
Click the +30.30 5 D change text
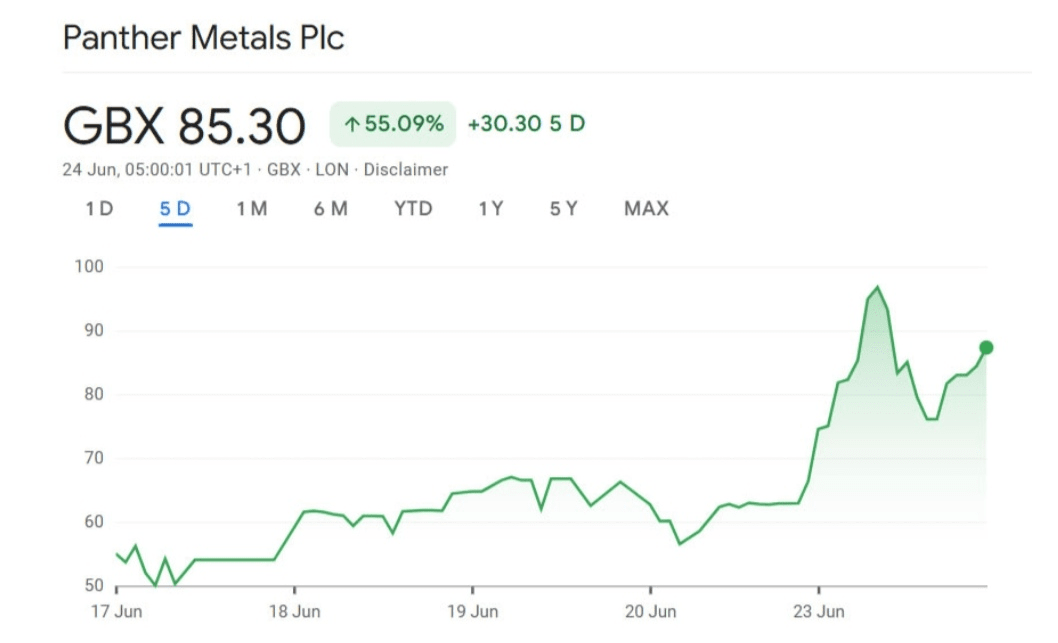(526, 124)
